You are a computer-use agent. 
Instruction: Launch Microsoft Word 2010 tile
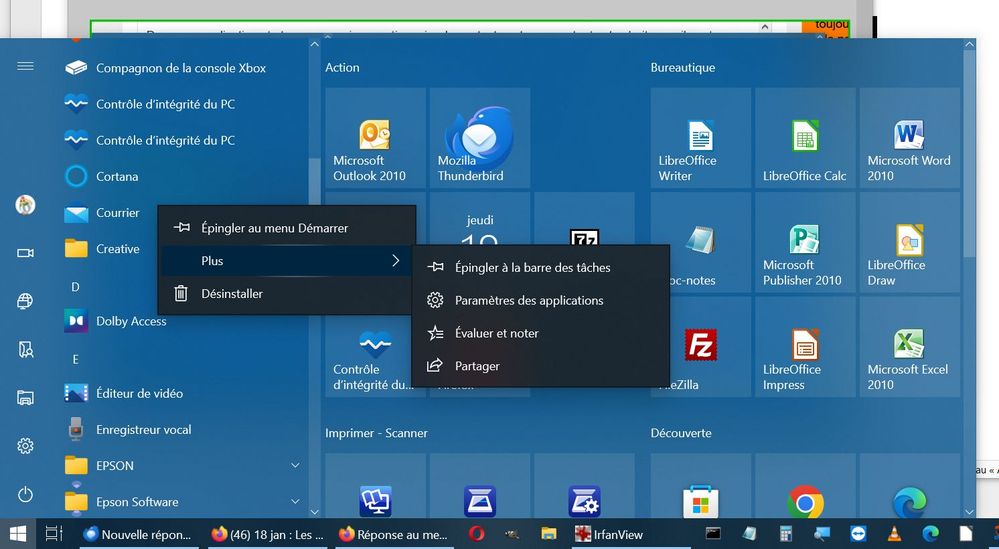click(909, 138)
